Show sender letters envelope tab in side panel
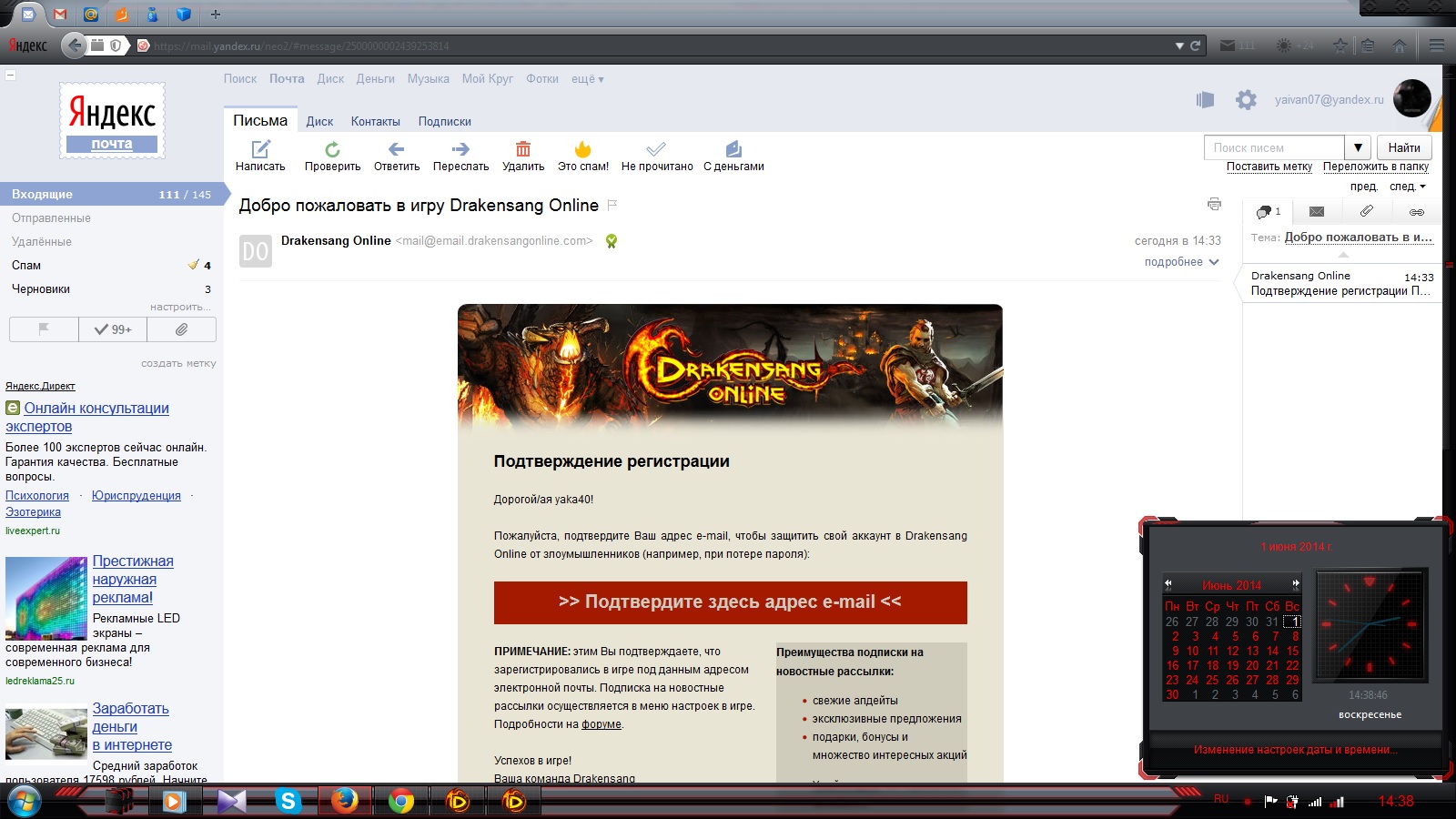1456x819 pixels. click(1317, 212)
